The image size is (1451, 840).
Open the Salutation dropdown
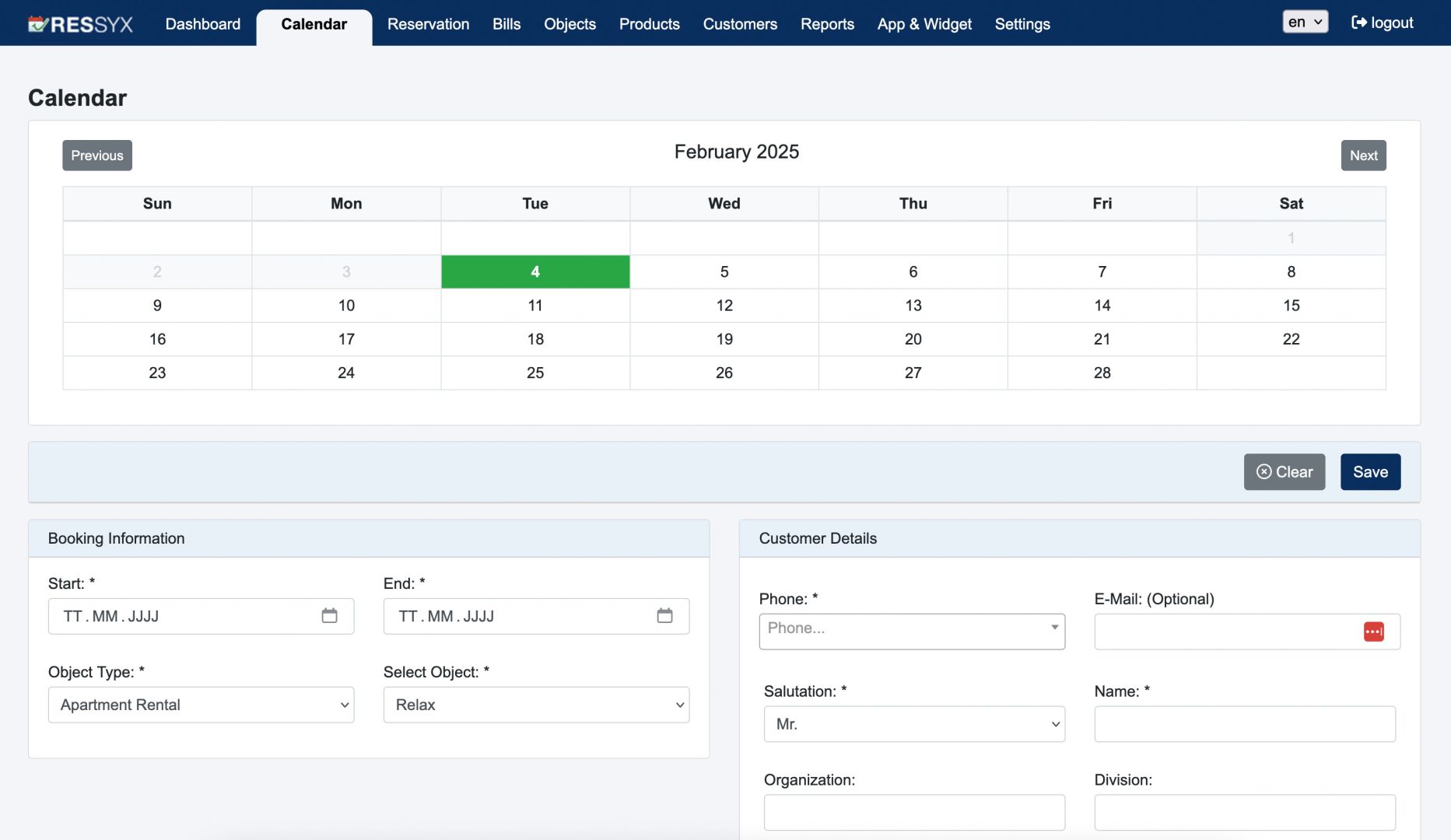coord(913,724)
